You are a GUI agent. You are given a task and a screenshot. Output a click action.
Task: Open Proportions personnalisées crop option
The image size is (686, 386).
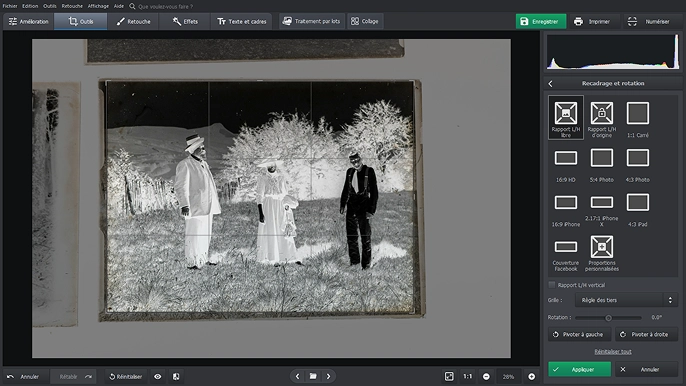(602, 255)
